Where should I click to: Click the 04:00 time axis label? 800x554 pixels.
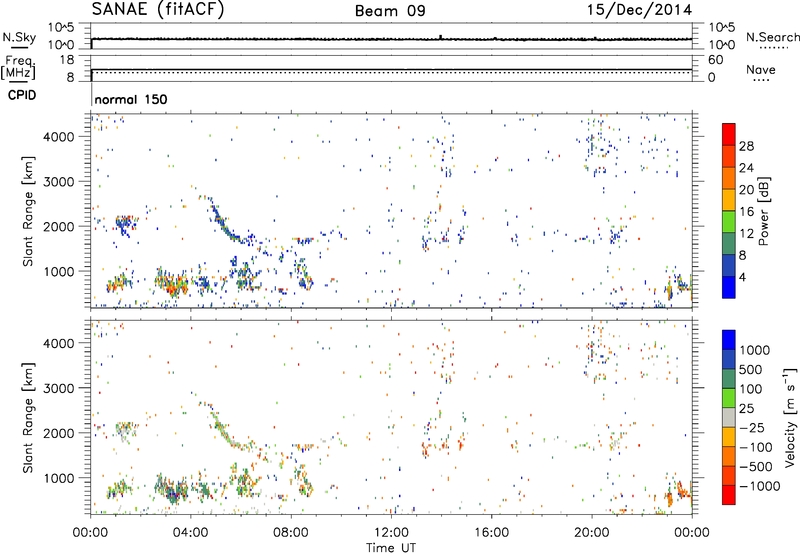click(190, 533)
